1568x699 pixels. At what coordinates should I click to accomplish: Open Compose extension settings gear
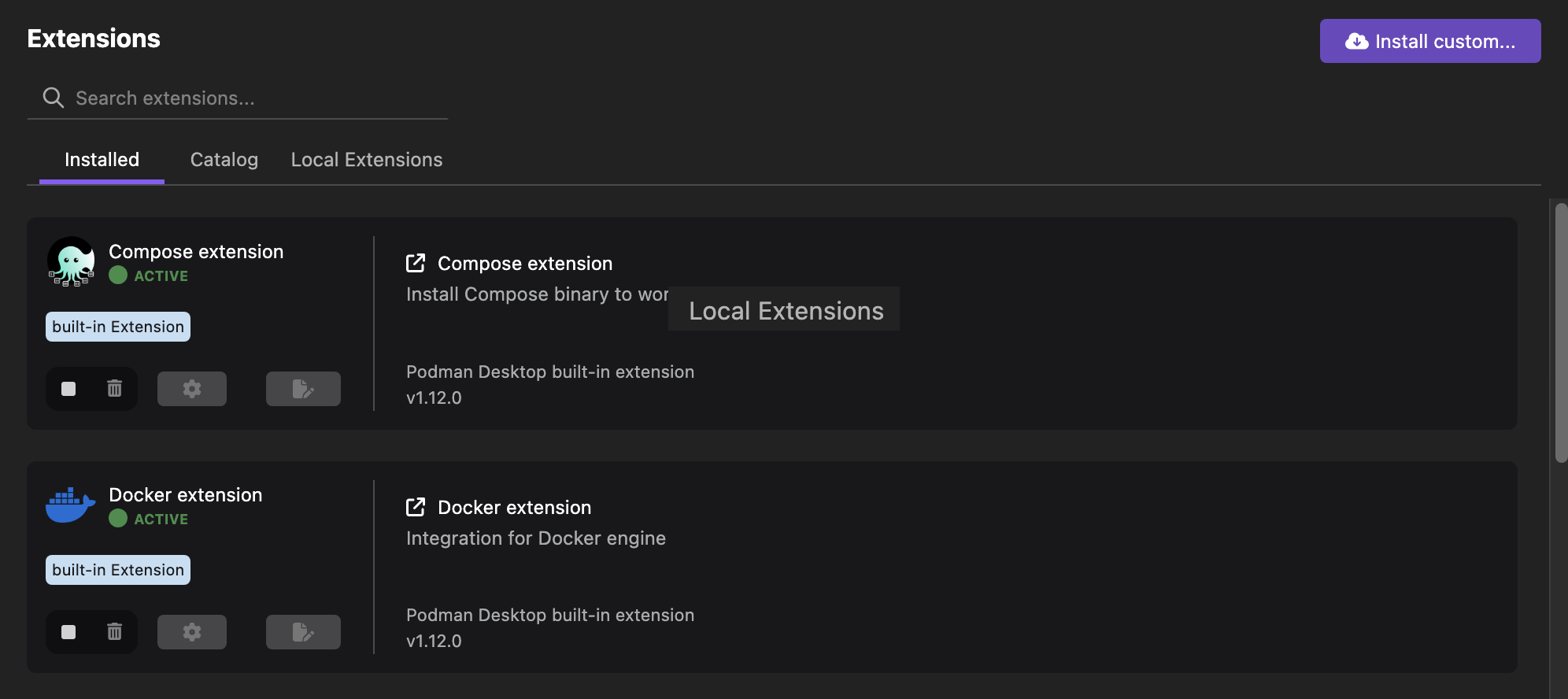(x=192, y=389)
